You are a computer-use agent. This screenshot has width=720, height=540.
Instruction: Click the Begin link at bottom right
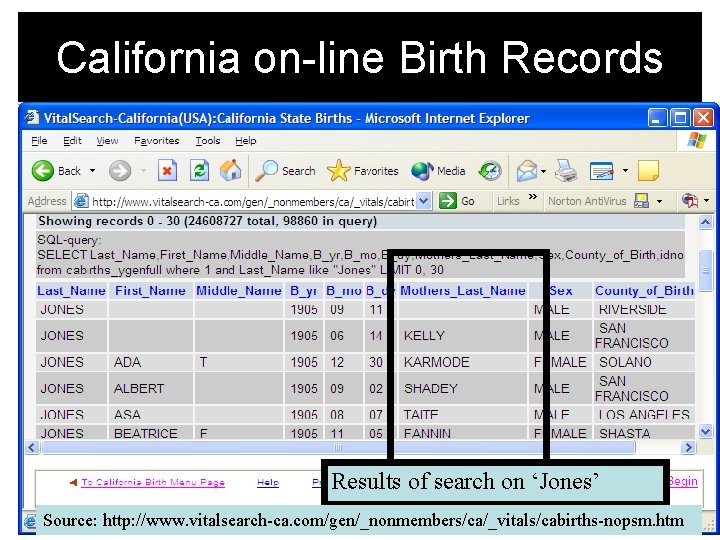pyautogui.click(x=683, y=481)
